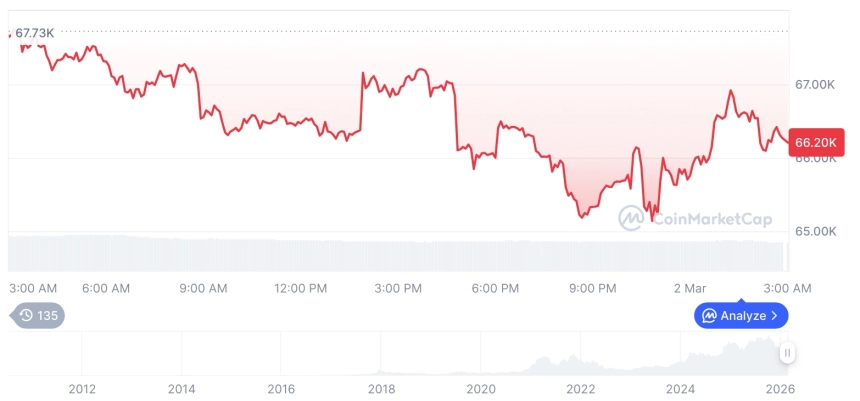Viewport: 860px width, 401px height.
Task: Select 2018 on the overview timeline
Action: tap(381, 389)
